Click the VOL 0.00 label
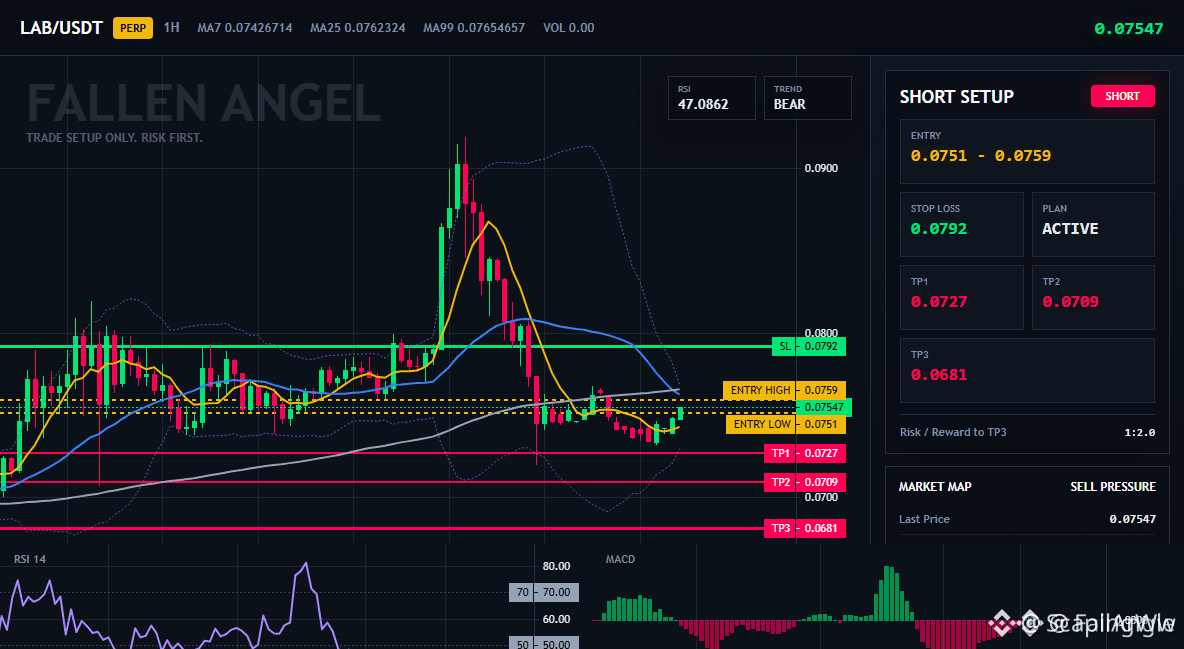 click(569, 28)
